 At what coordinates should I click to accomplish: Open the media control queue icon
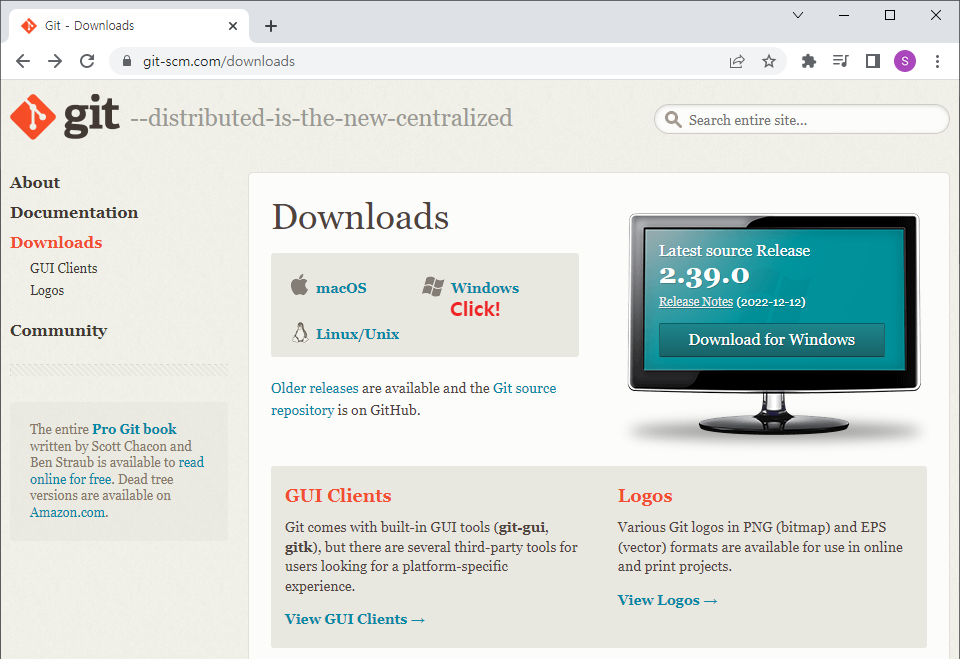(x=841, y=61)
